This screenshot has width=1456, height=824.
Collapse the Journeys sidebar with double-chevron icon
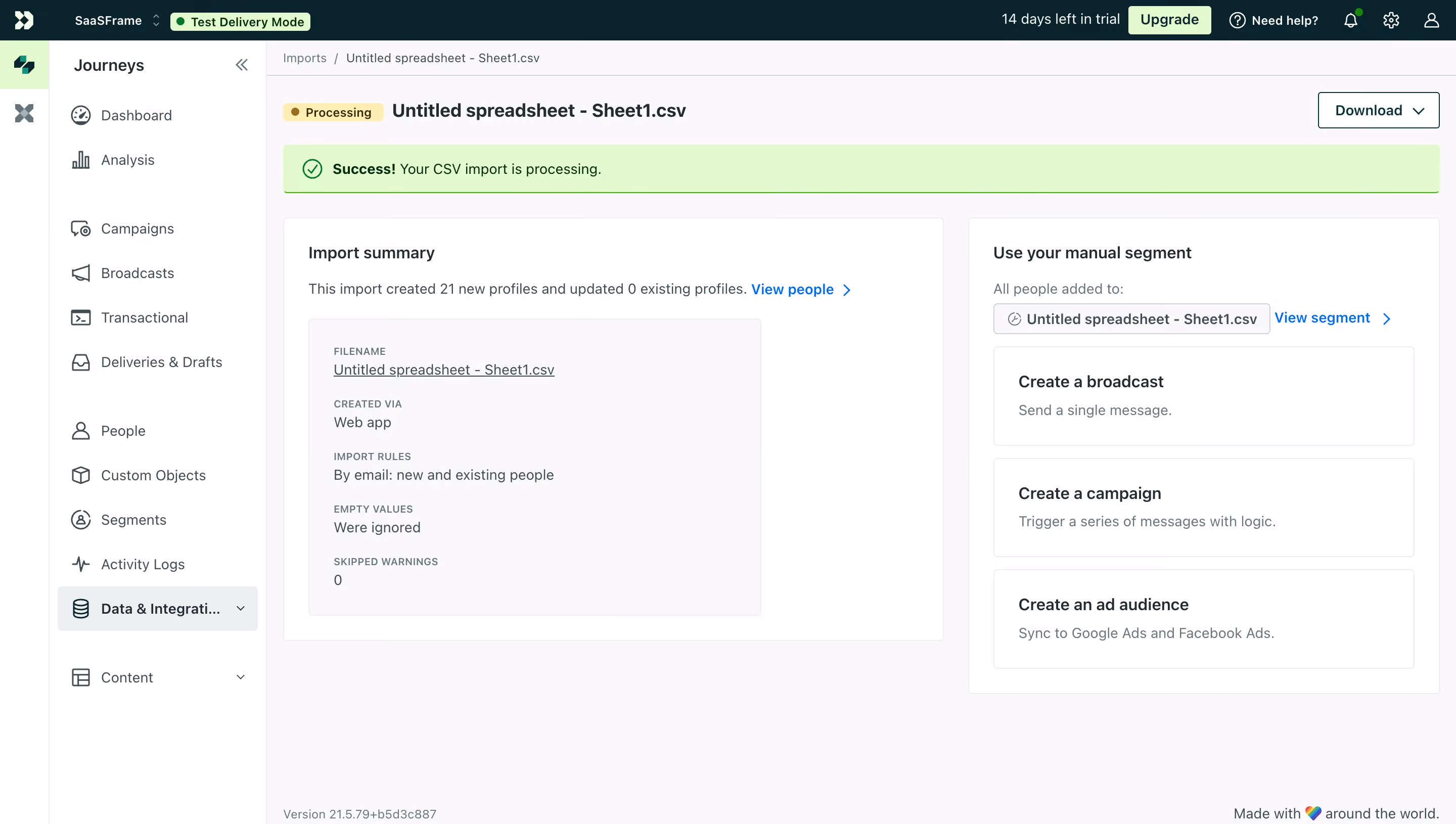(x=242, y=65)
